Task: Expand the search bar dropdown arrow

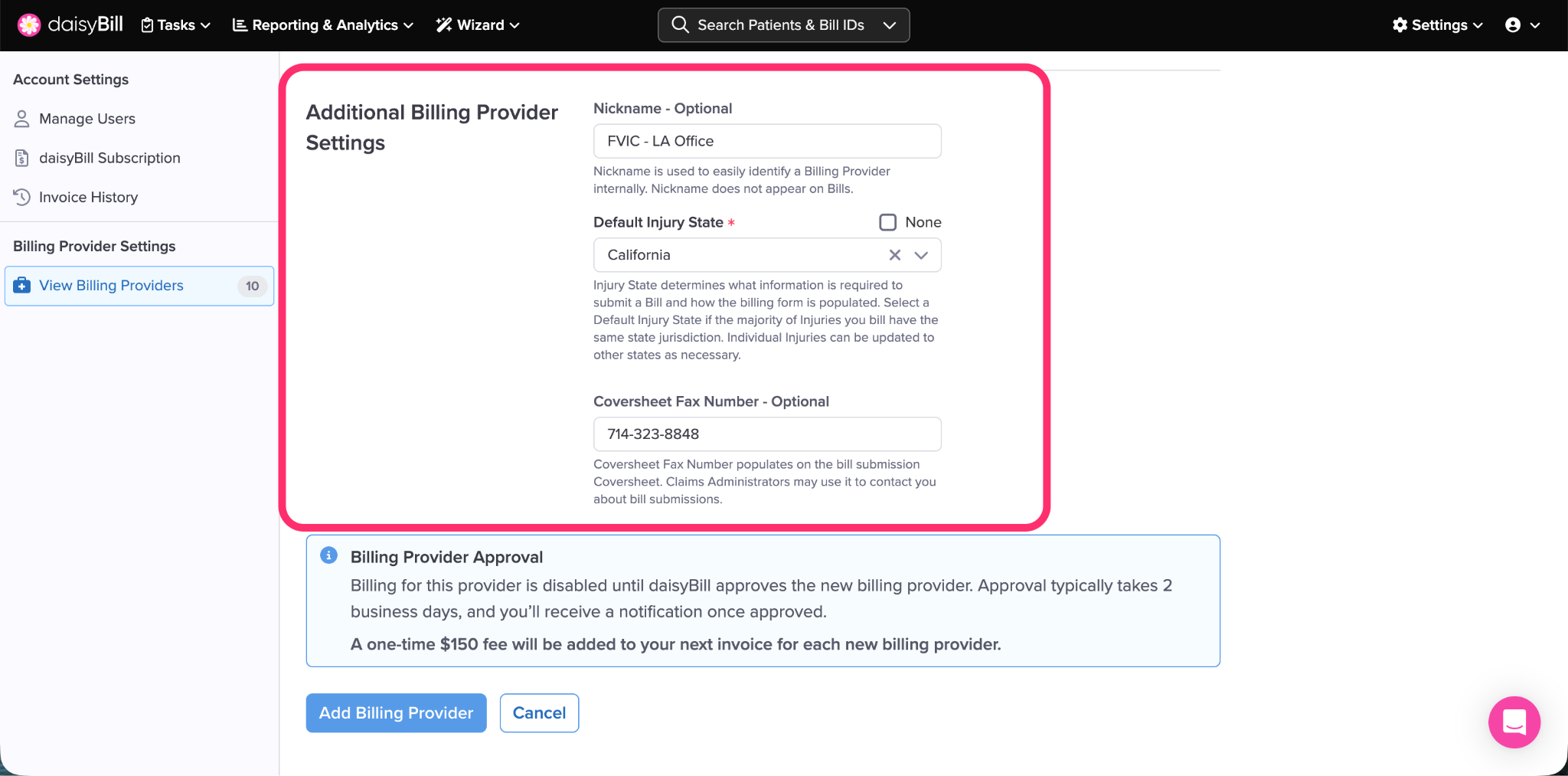Action: click(x=889, y=25)
